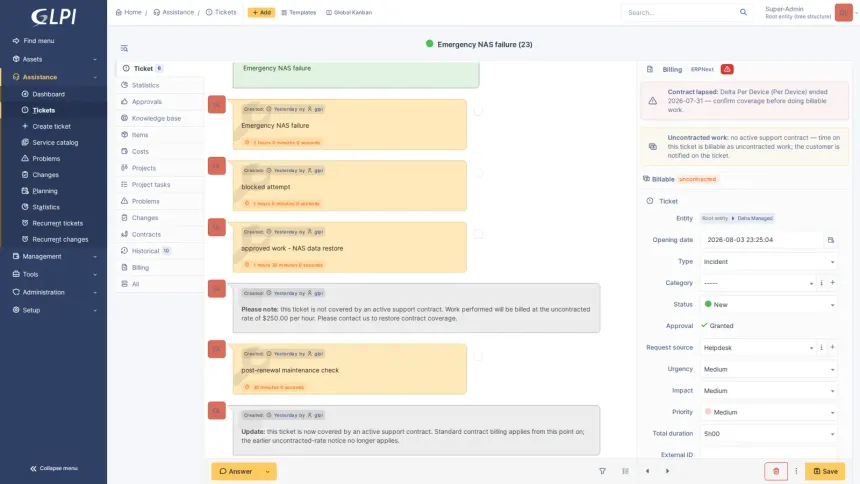
Task: Click the Request source add plus icon
Action: click(x=832, y=347)
